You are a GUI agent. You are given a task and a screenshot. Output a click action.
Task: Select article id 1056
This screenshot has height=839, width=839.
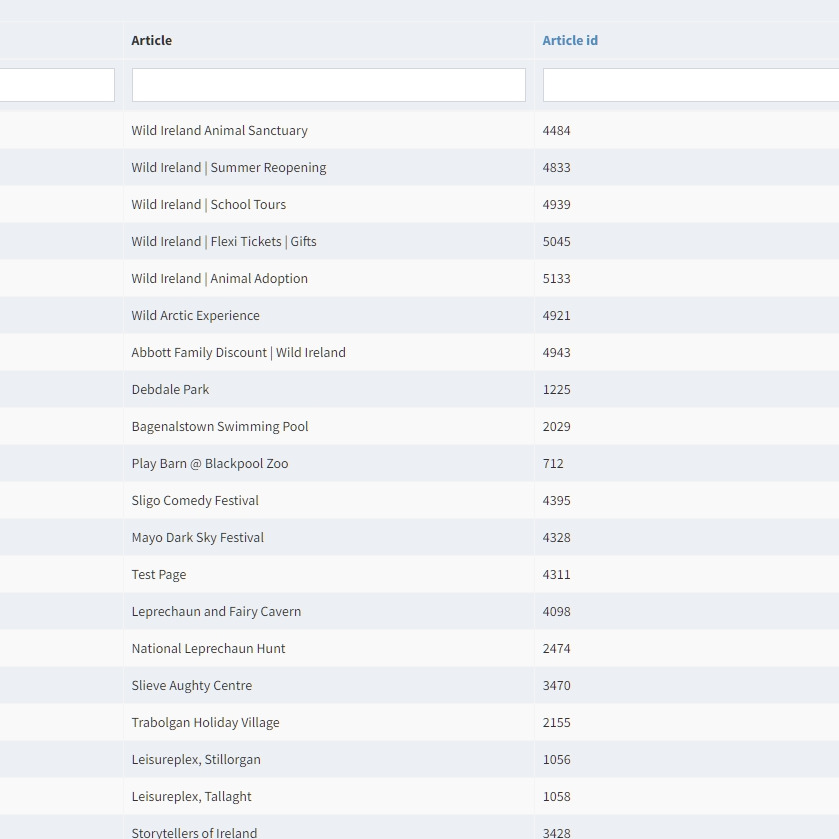click(x=556, y=758)
